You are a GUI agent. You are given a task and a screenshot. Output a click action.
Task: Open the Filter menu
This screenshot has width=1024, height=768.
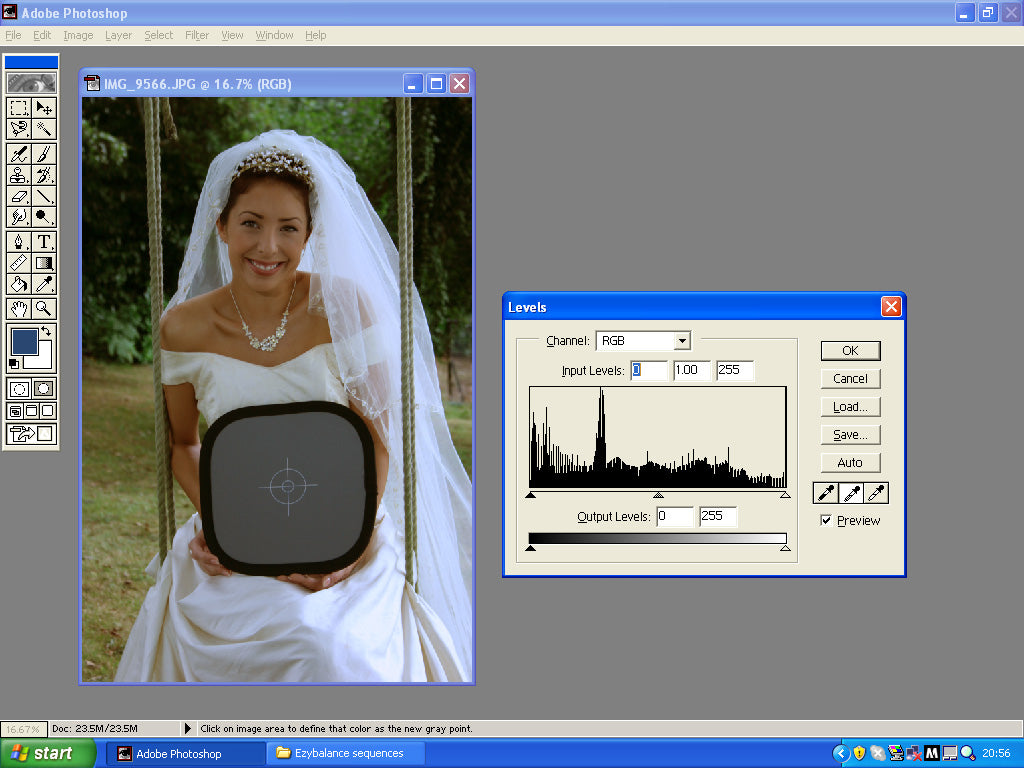(x=197, y=35)
